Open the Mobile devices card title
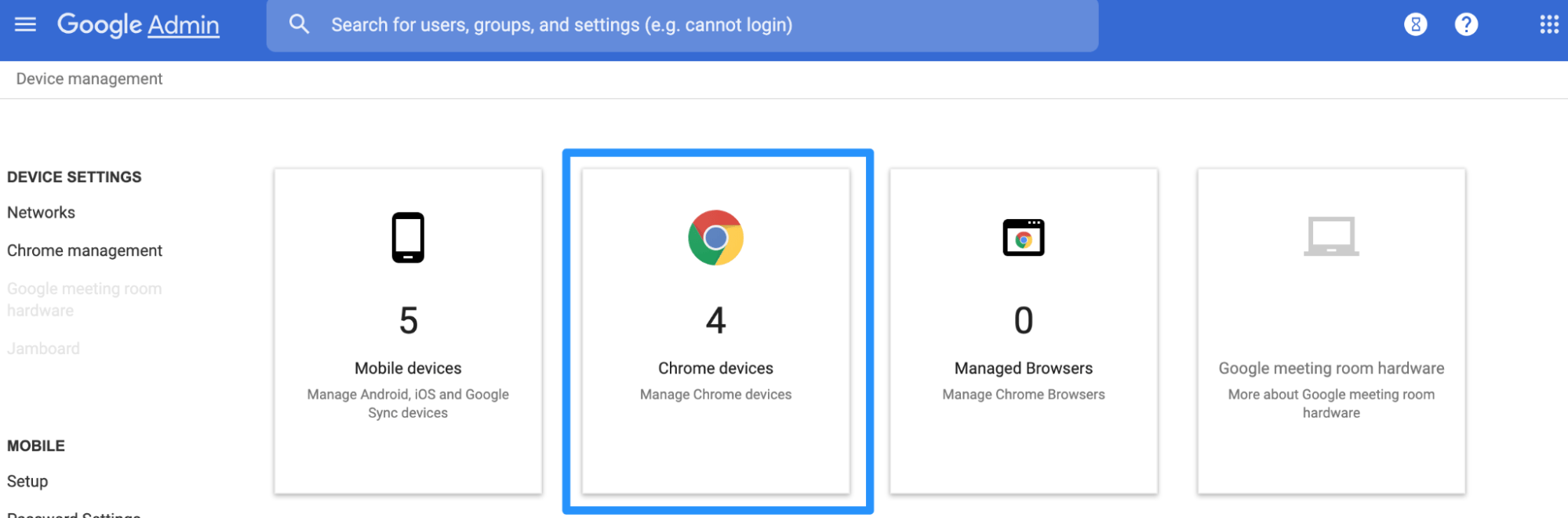This screenshot has height=518, width=1568. tap(408, 368)
